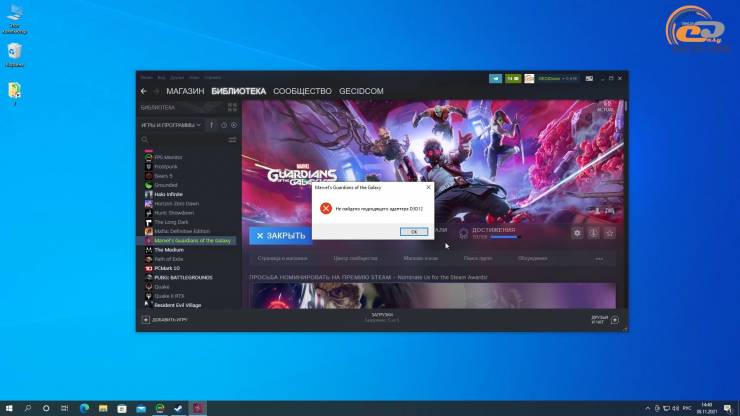Show only ready-to-play games
Image resolution: width=740 pixels, height=416 pixels.
[234, 125]
